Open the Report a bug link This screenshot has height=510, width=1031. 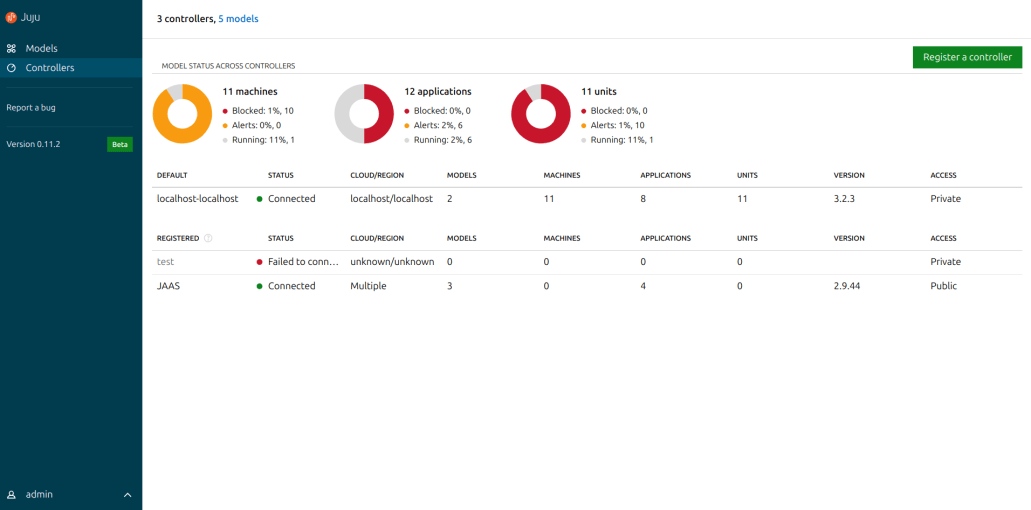pyautogui.click(x=31, y=108)
